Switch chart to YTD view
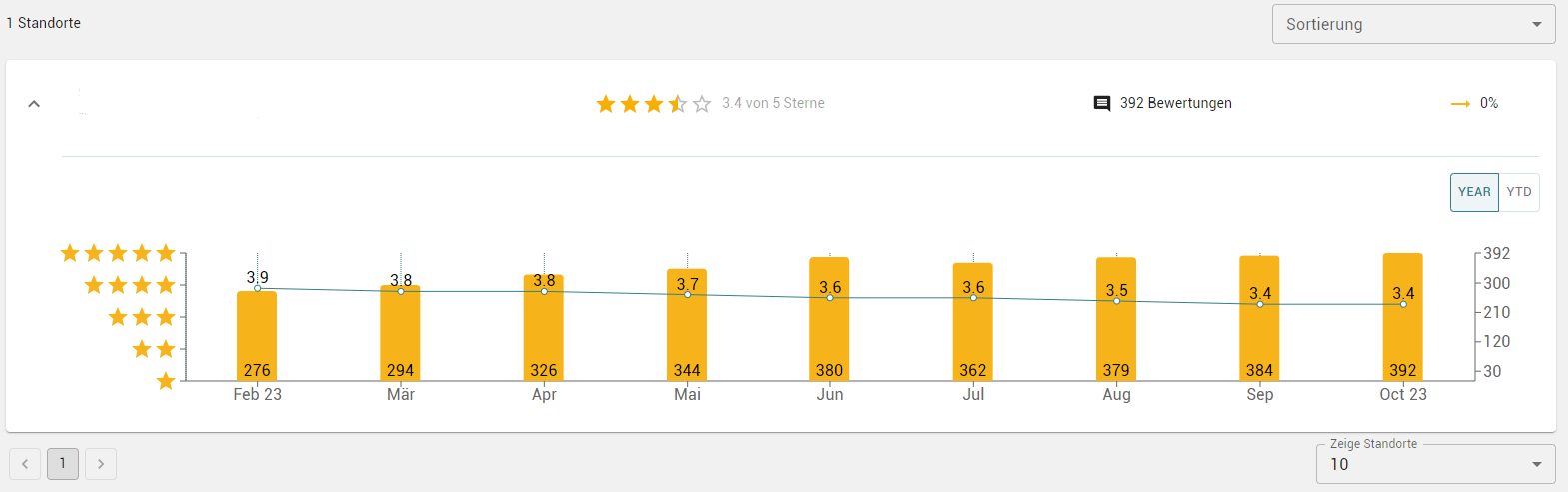1568x492 pixels. tap(1519, 192)
